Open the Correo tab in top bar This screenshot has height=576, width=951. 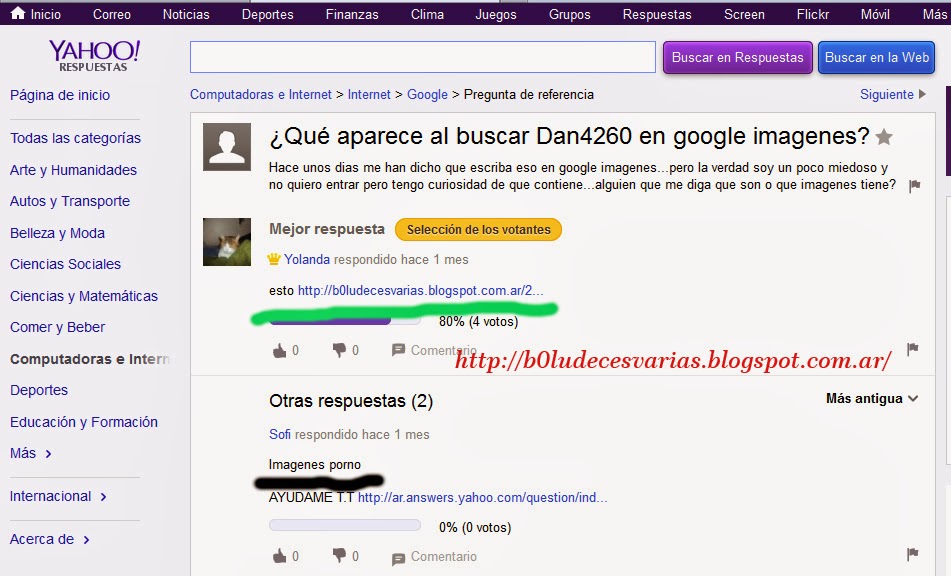(112, 14)
